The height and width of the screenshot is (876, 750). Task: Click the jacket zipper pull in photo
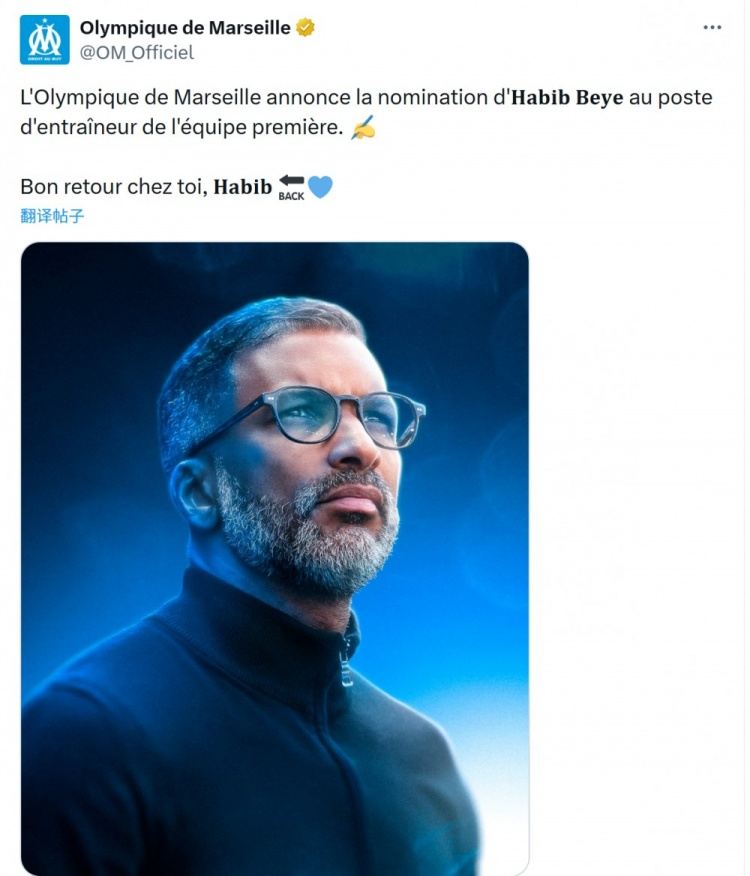pos(346,668)
